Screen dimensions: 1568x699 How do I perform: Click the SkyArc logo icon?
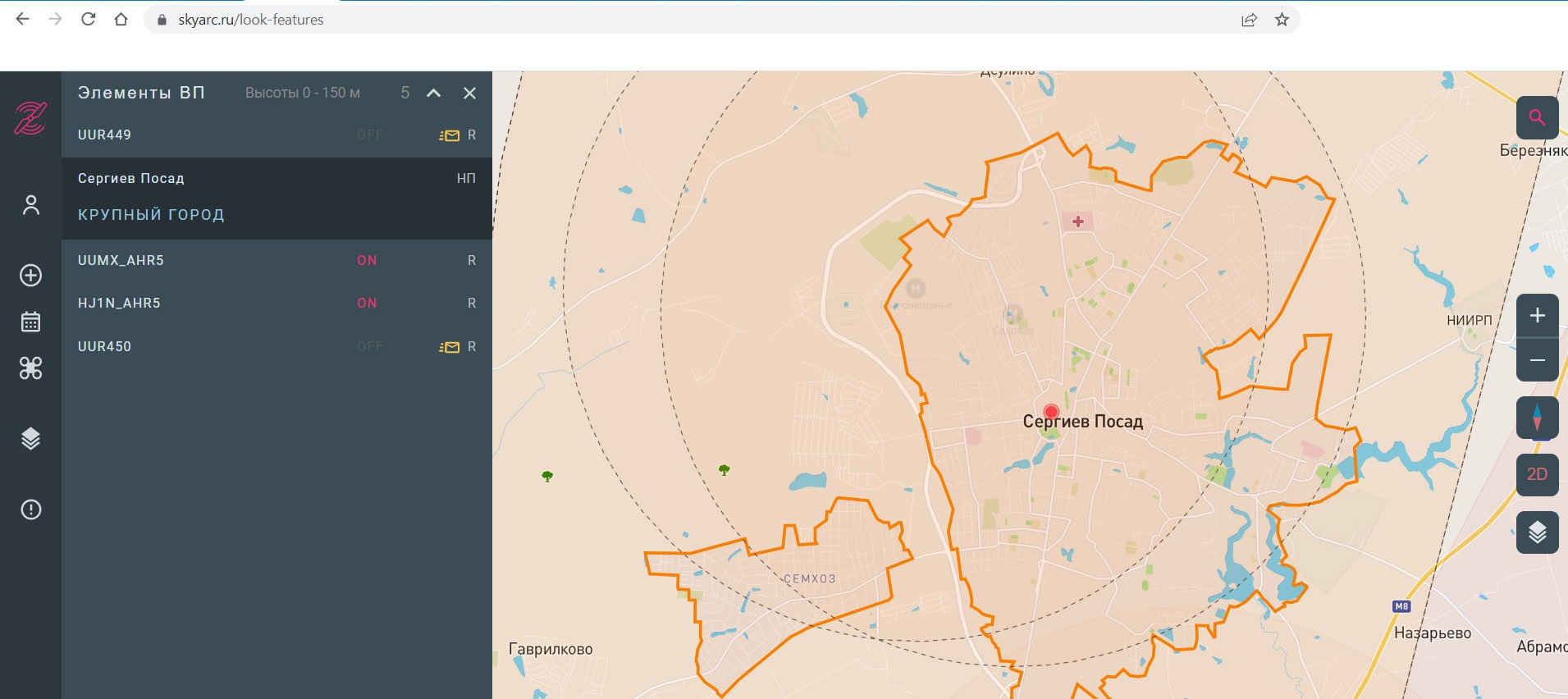click(x=30, y=118)
